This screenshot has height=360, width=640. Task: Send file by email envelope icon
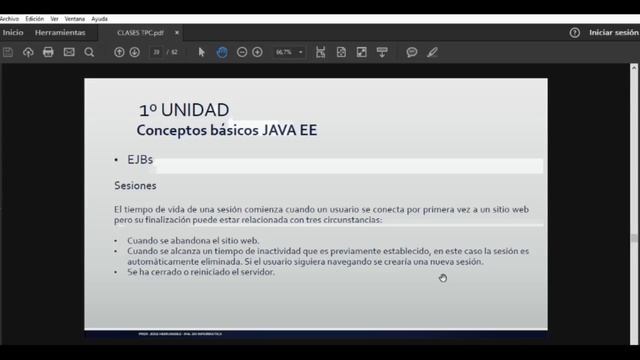pyautogui.click(x=69, y=52)
